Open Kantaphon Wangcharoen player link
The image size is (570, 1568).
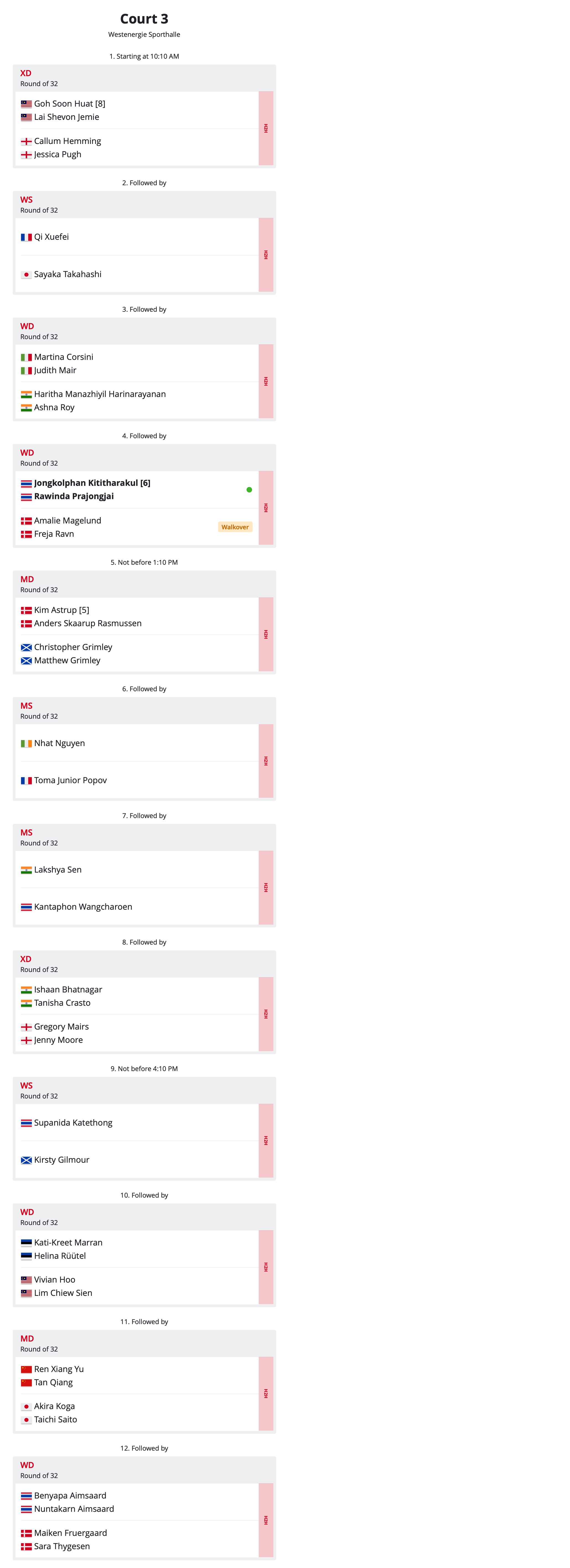coord(83,907)
